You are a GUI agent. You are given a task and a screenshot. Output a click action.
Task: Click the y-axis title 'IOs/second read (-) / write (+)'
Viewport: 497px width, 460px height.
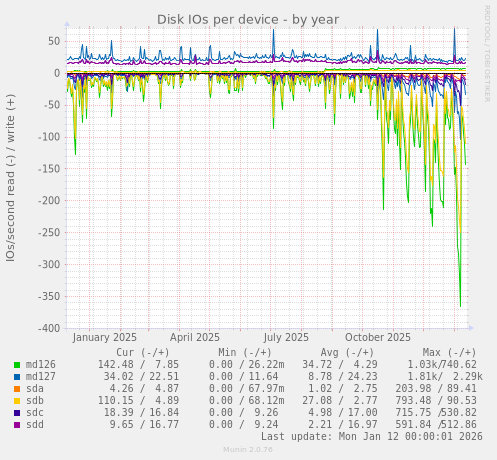pyautogui.click(x=10, y=178)
